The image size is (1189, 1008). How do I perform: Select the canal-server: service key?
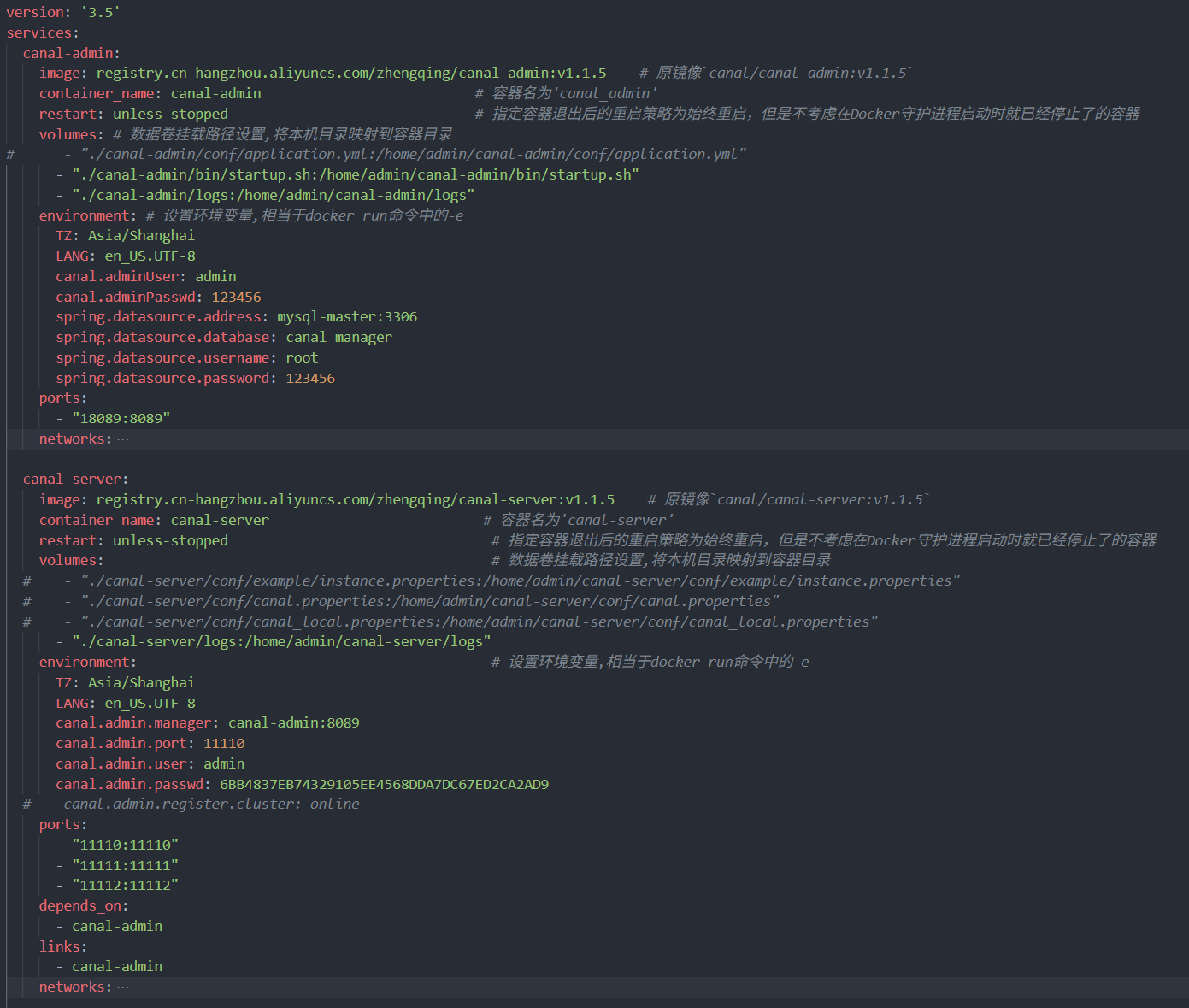pyautogui.click(x=76, y=480)
